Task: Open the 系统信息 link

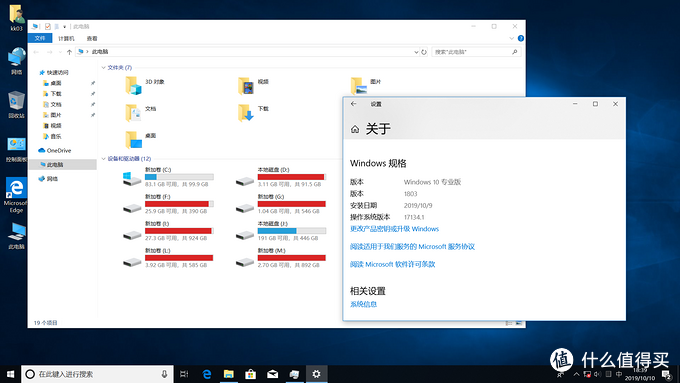Action: click(363, 304)
